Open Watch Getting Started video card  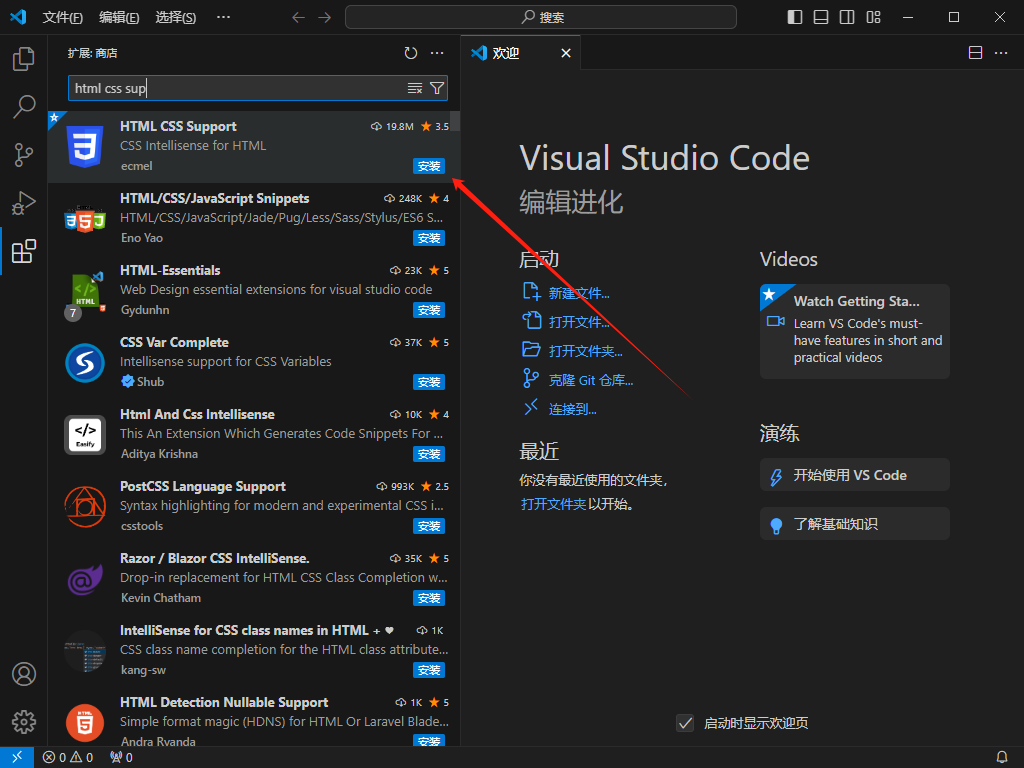pyautogui.click(x=854, y=331)
